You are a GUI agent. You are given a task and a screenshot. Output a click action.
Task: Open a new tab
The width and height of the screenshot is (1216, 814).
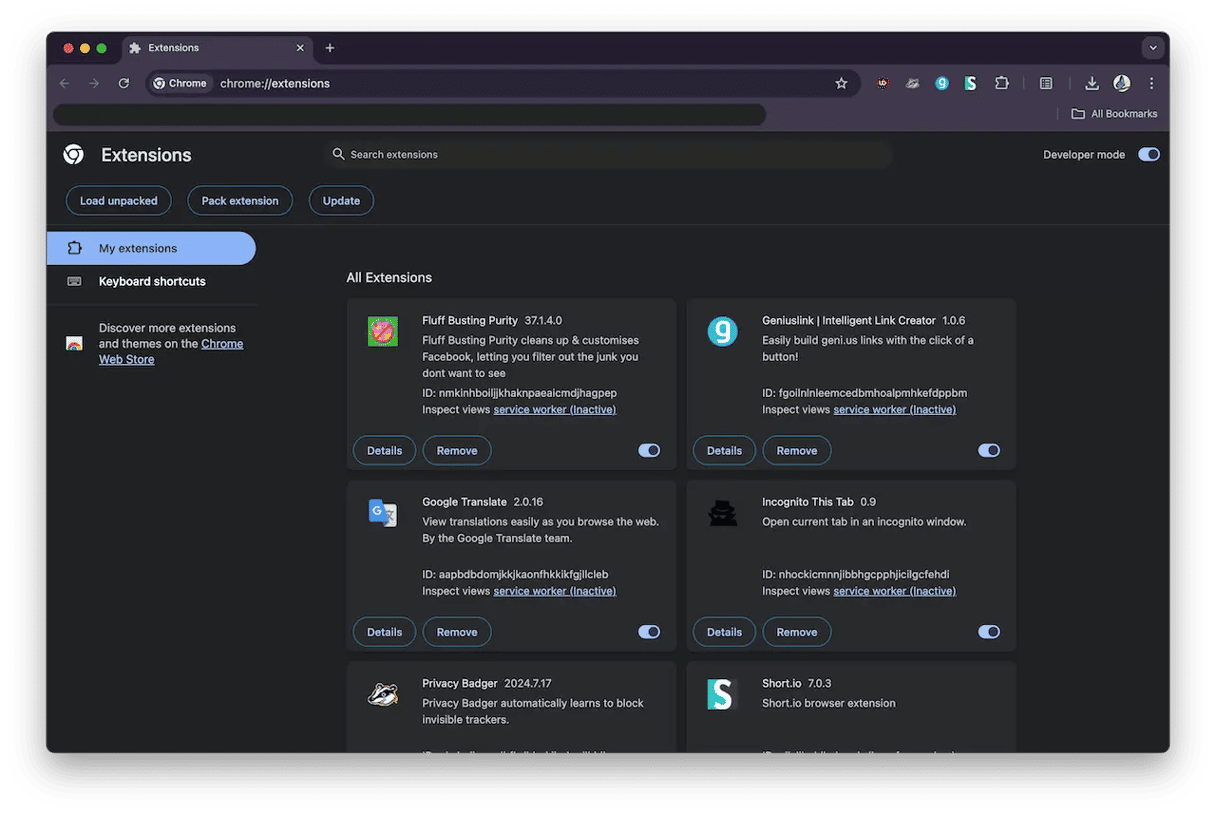330,48
